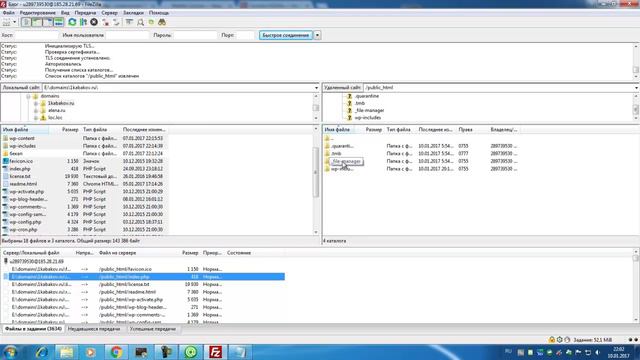640x360 pixels.
Task: Open Google Chrome from the taskbar
Action: click(116, 352)
